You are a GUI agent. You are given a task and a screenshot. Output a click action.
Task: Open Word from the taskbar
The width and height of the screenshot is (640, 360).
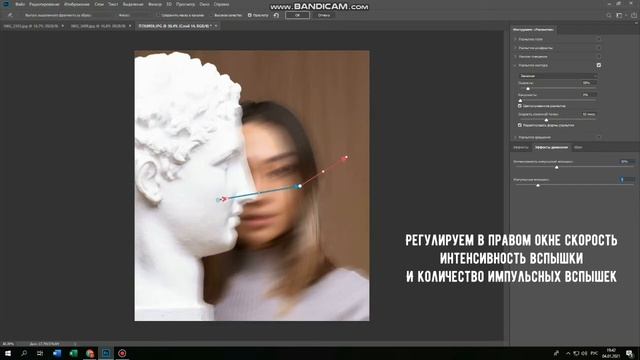pos(57,353)
